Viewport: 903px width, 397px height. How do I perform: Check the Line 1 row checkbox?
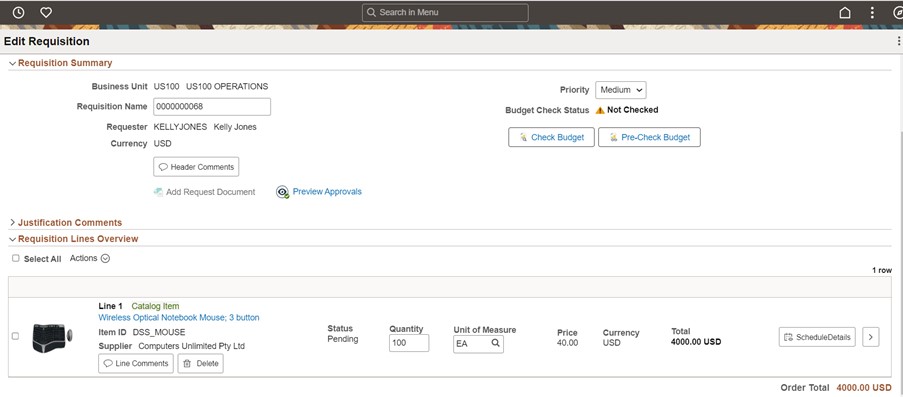click(x=16, y=336)
